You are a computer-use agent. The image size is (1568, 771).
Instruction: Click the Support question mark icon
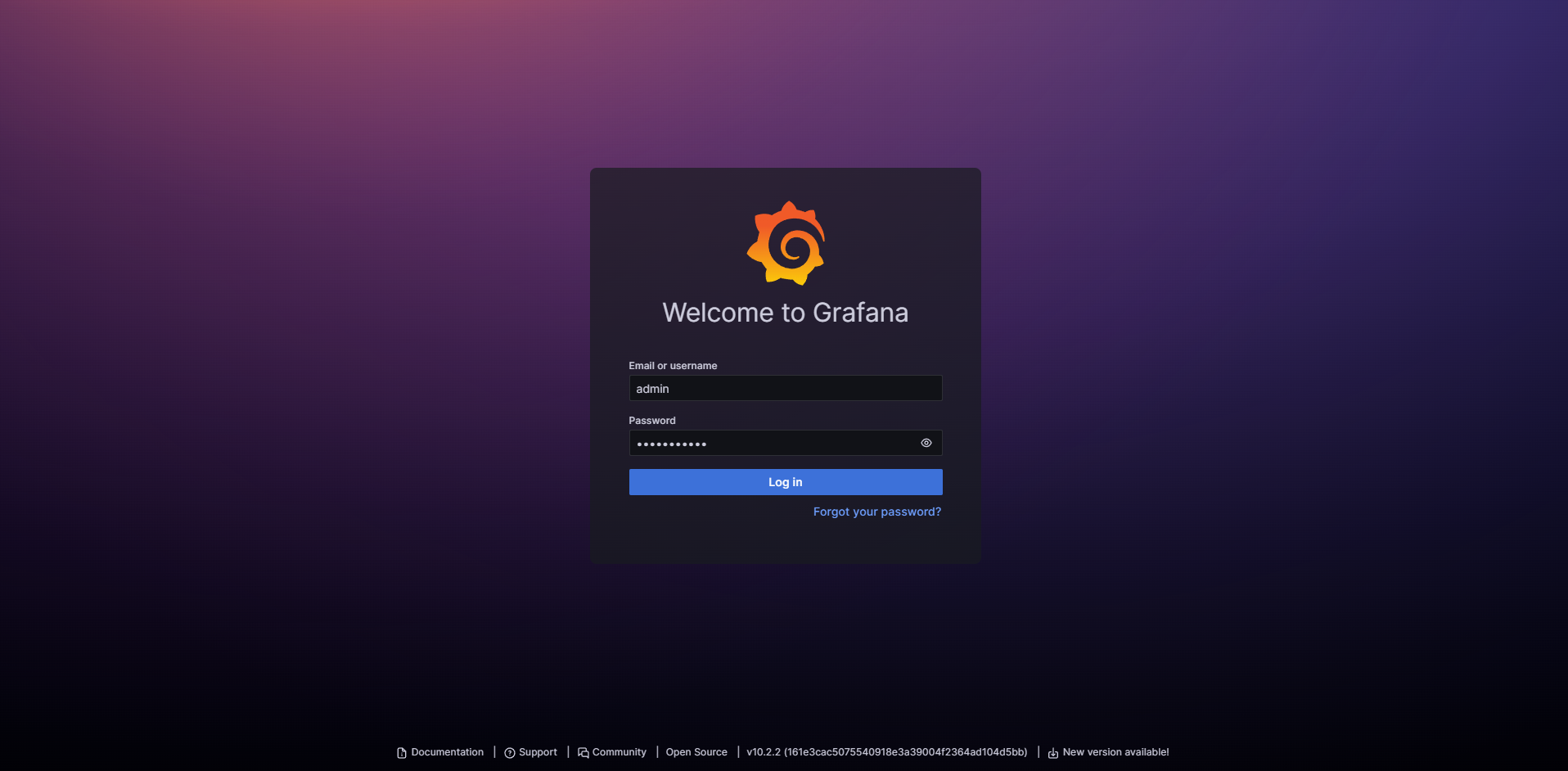510,753
